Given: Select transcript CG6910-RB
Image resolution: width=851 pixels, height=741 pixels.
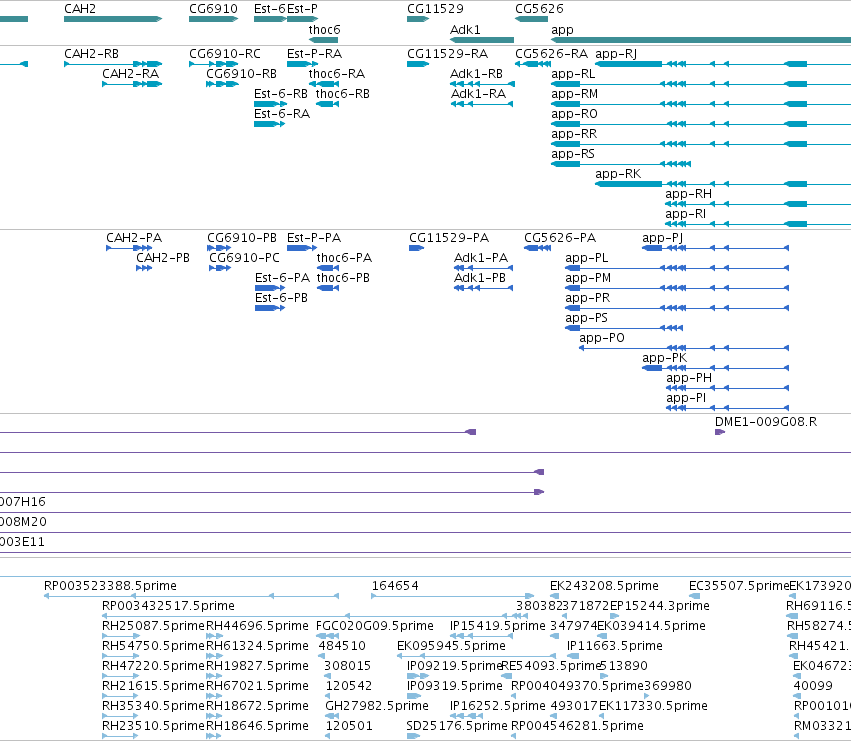Looking at the screenshot, I should pos(222,84).
